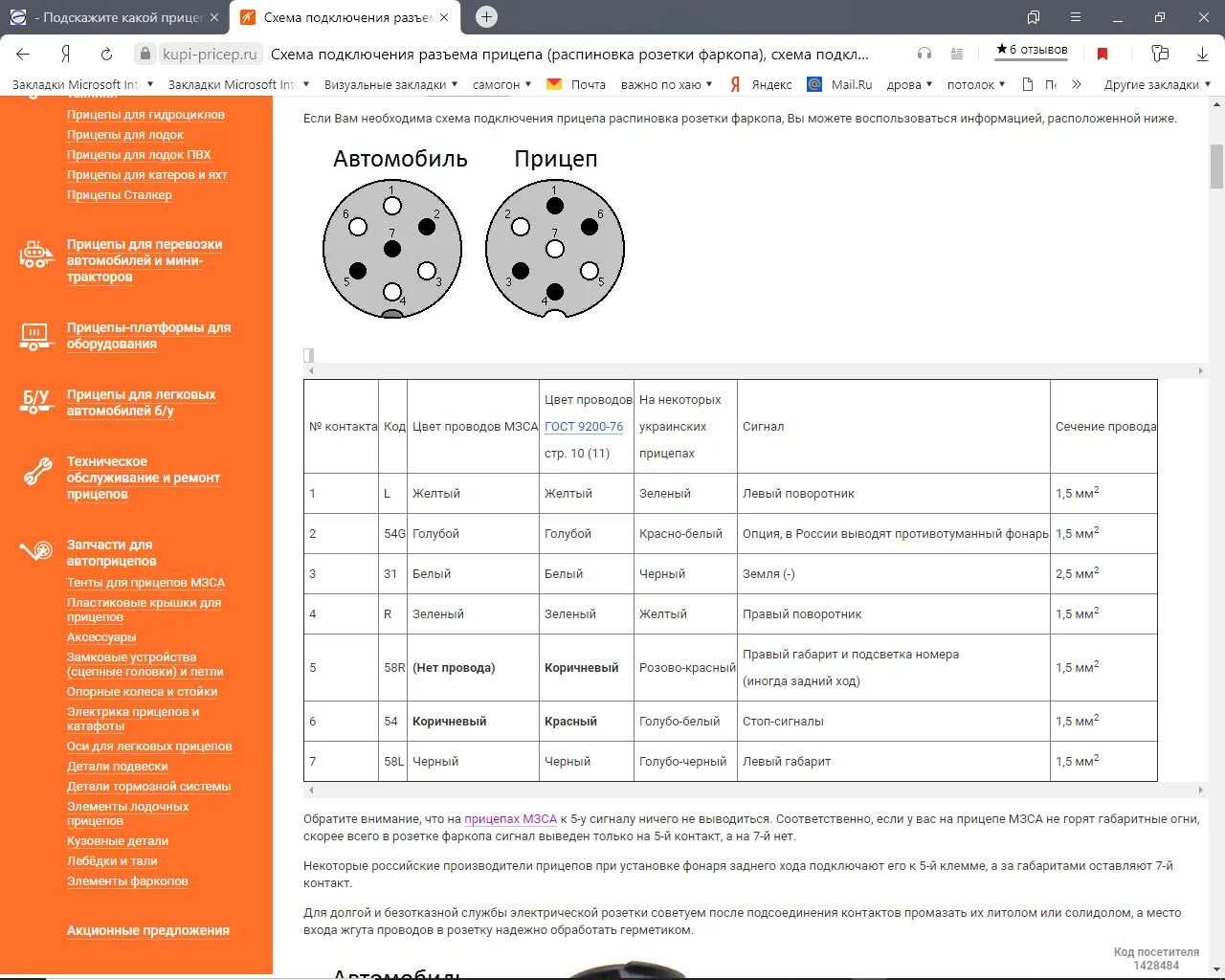The width and height of the screenshot is (1225, 980).
Task: Open Прицепы для катеров и яхт
Action: click(x=147, y=175)
